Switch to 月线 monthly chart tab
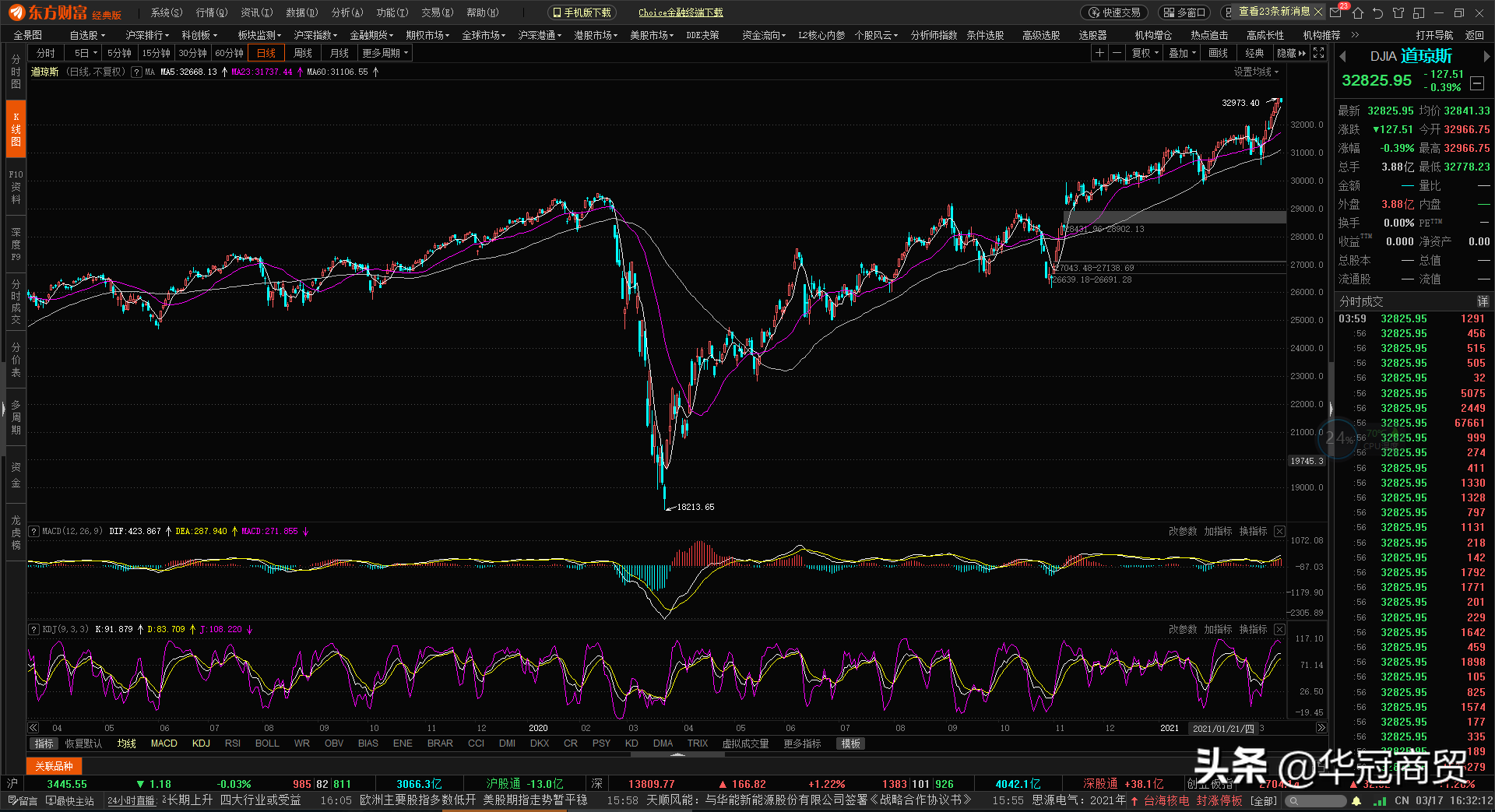The height and width of the screenshot is (812, 1495). 339,53
